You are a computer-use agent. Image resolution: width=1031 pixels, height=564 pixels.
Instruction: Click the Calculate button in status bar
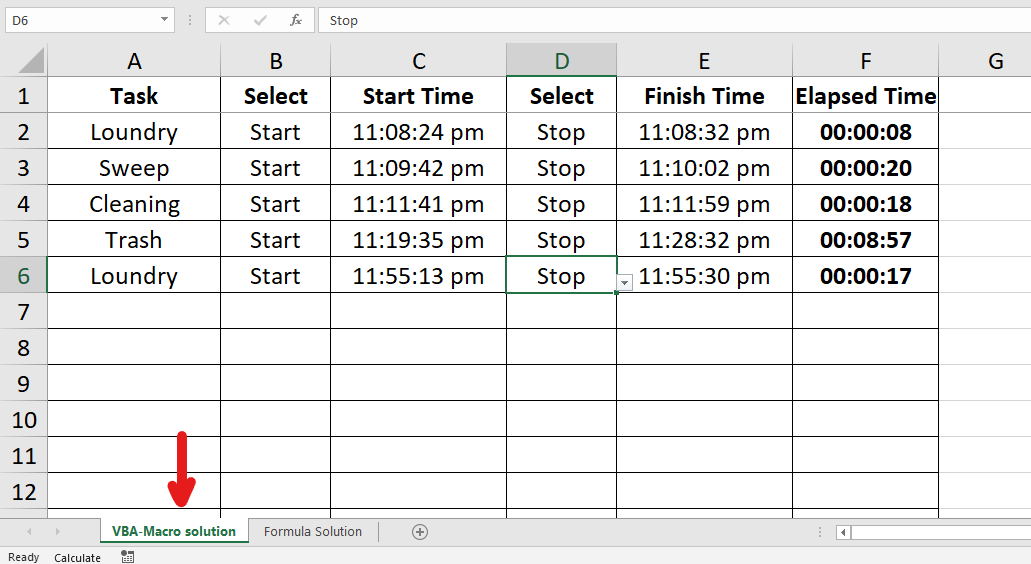77,557
